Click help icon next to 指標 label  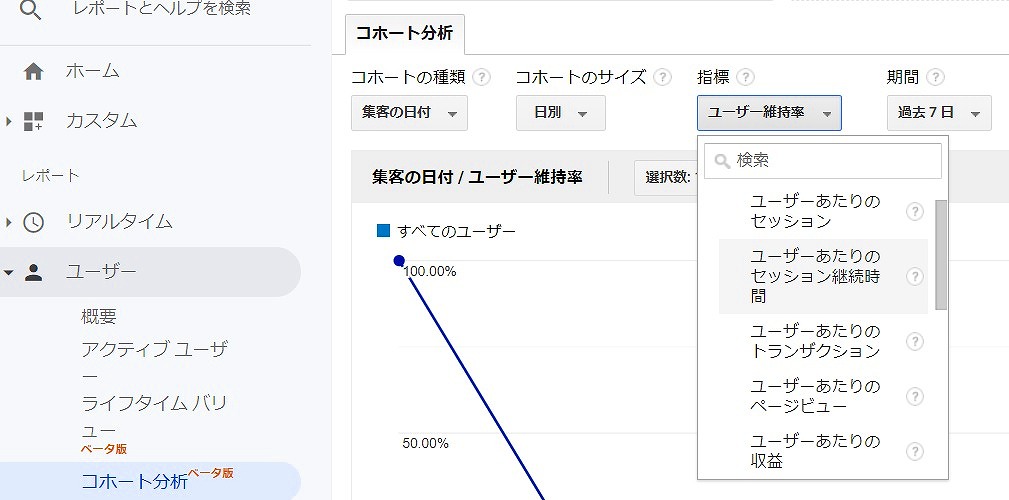[745, 77]
